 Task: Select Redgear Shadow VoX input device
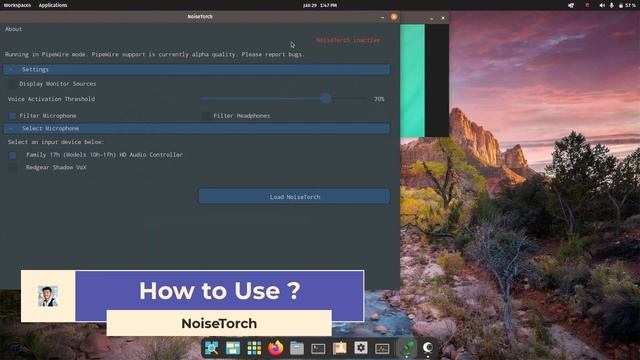click(x=13, y=167)
